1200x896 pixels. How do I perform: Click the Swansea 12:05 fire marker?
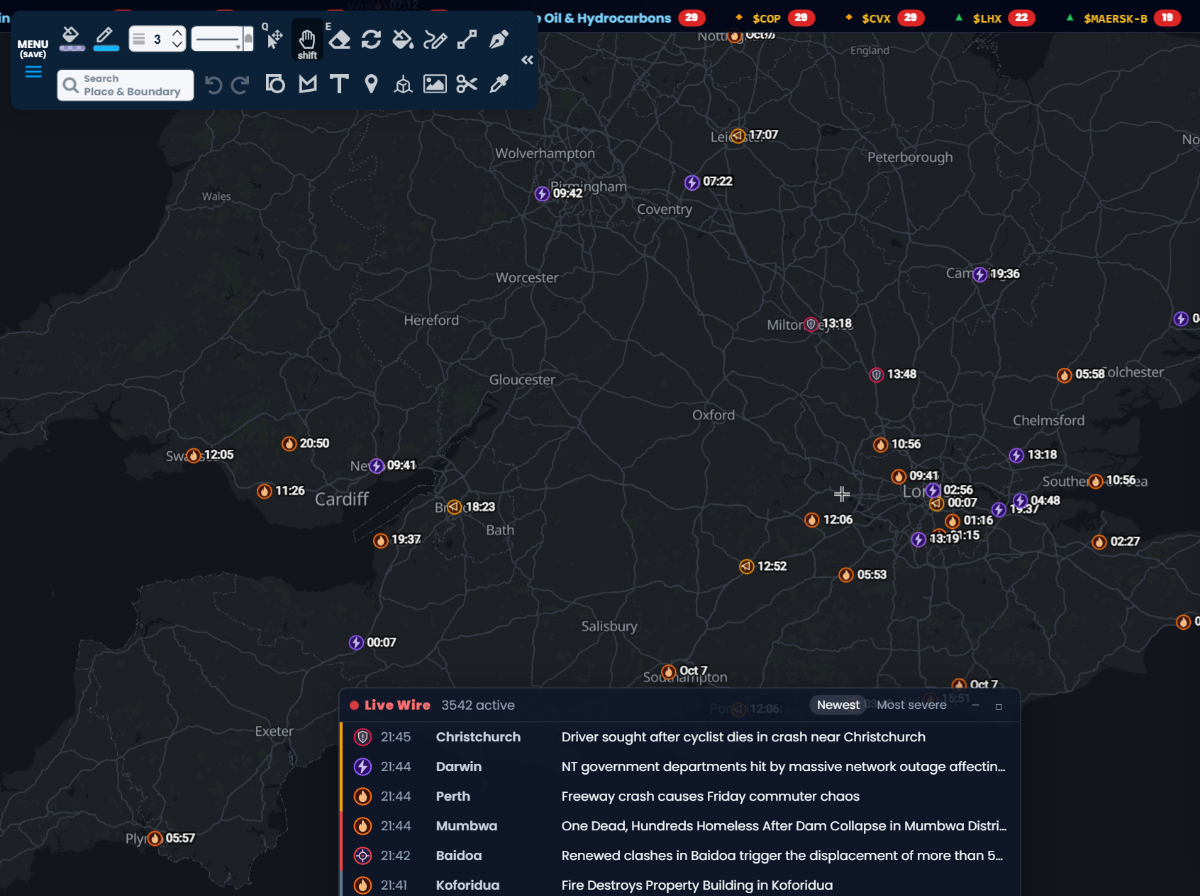[x=193, y=455]
